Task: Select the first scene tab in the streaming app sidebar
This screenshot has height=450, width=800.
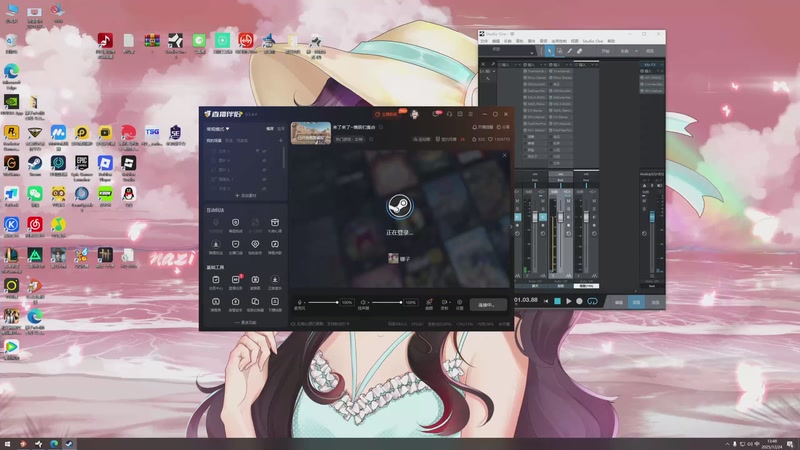Action: click(213, 140)
